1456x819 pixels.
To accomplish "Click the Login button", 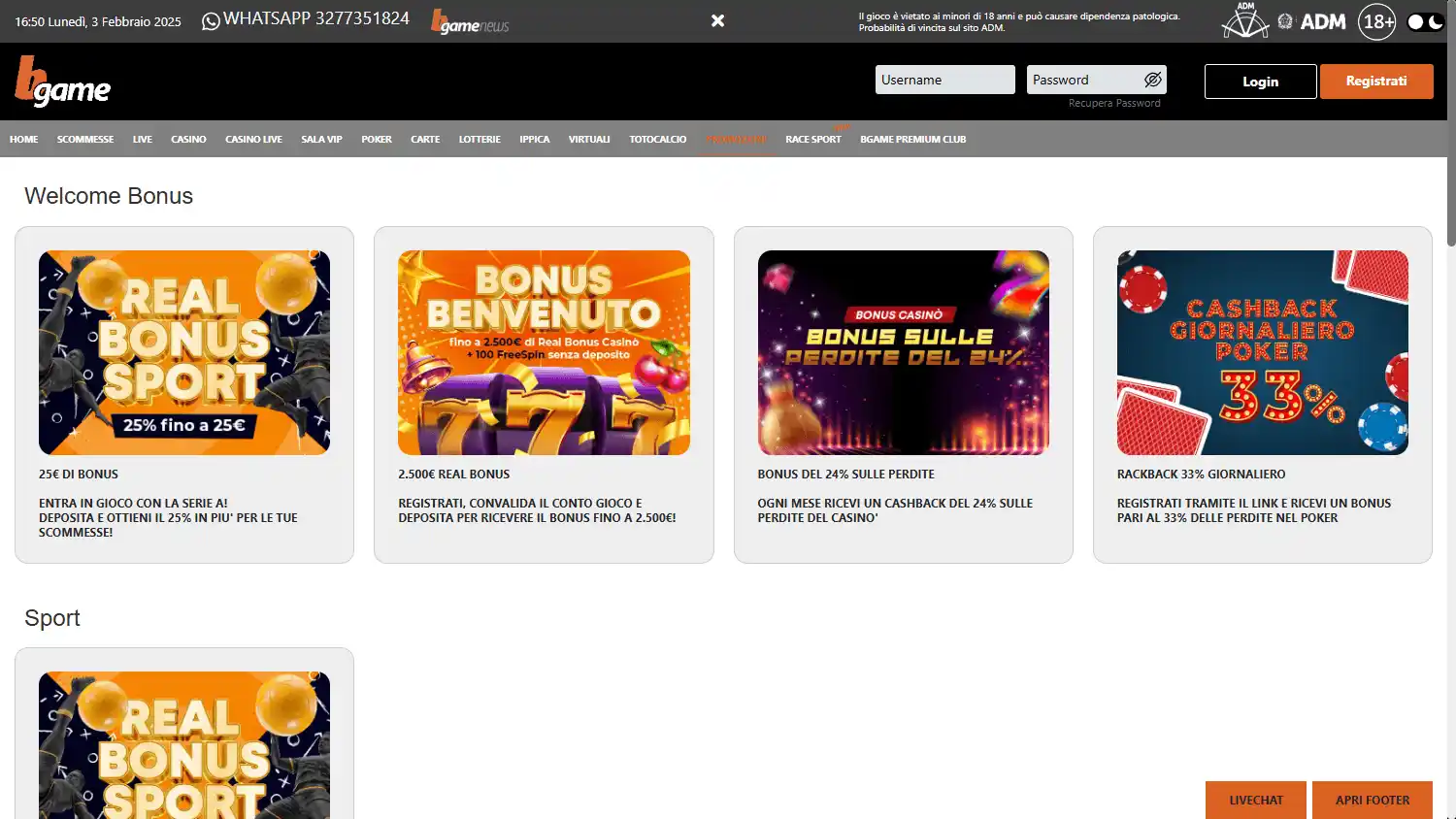I will [x=1260, y=82].
